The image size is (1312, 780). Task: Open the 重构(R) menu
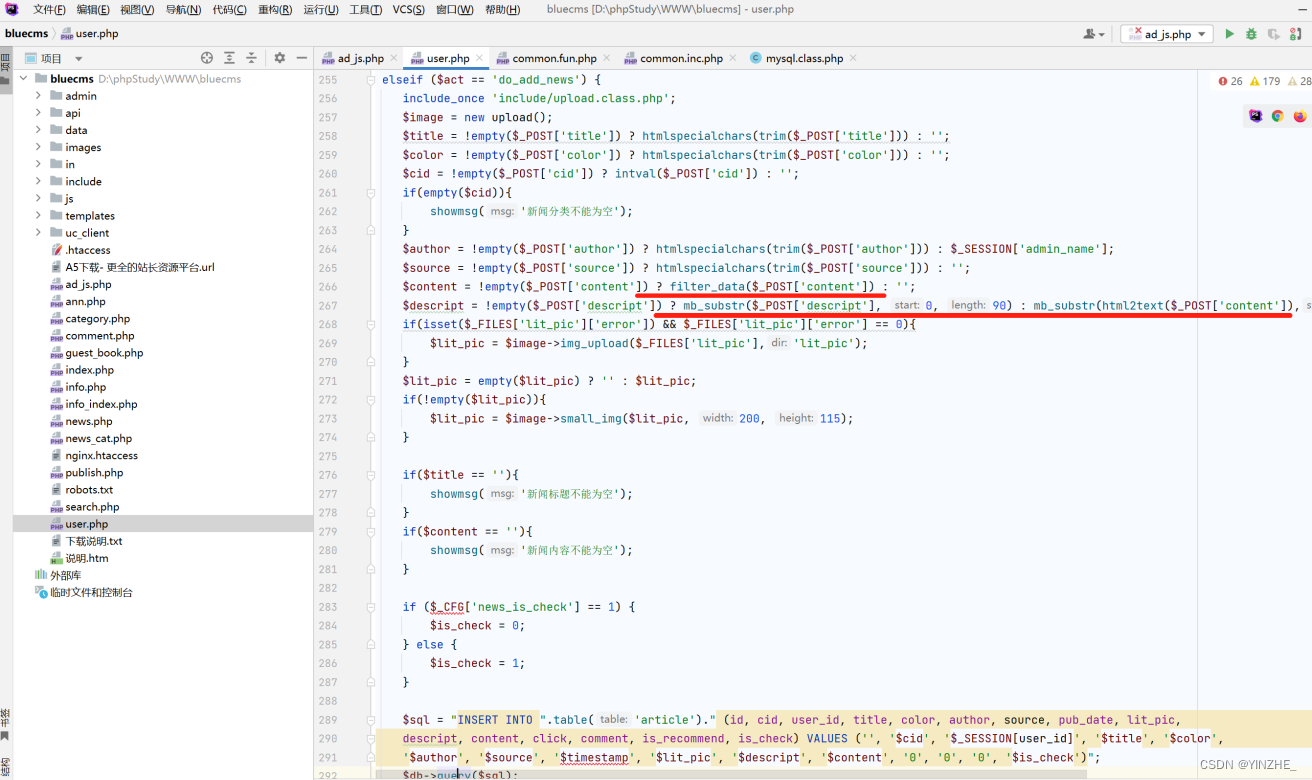275,9
